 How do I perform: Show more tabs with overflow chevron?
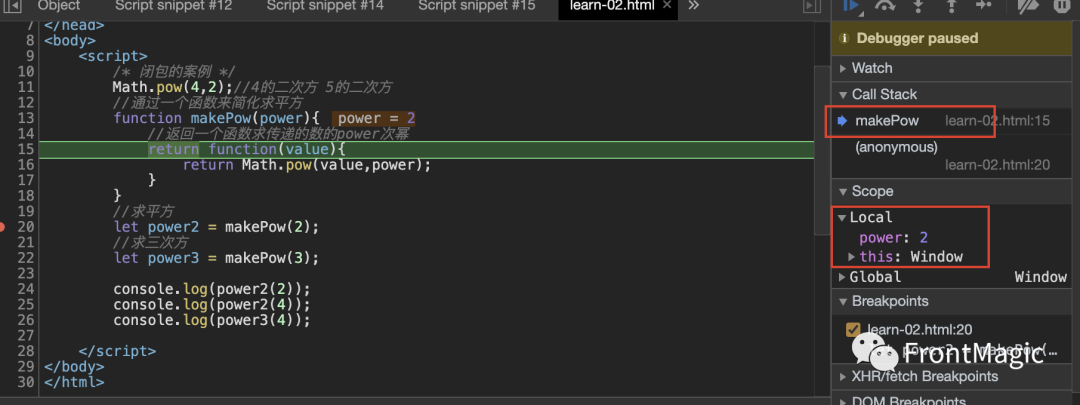click(694, 6)
